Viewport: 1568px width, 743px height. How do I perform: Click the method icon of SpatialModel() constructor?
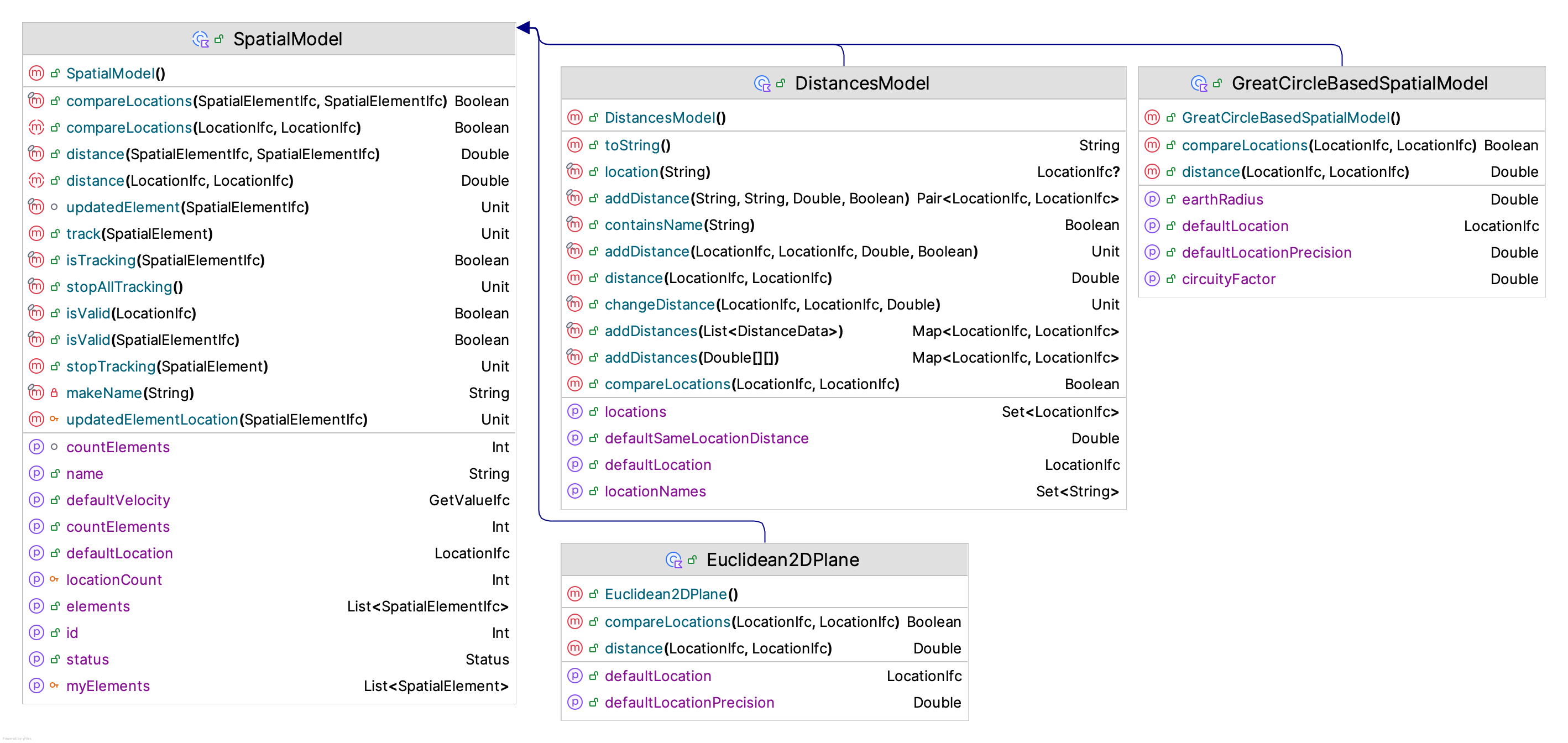pos(36,73)
